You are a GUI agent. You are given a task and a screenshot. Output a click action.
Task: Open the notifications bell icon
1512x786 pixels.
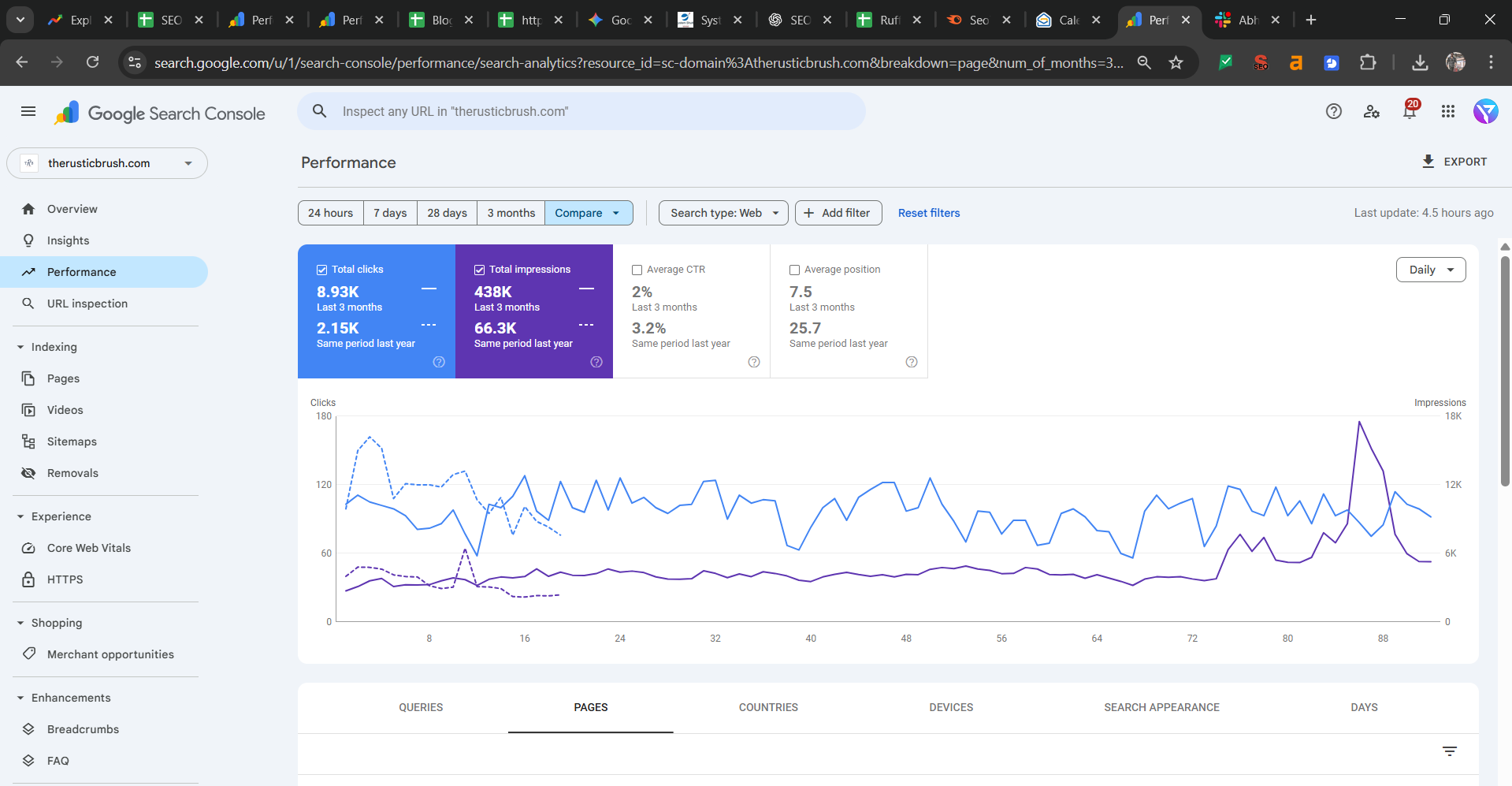pos(1410,112)
